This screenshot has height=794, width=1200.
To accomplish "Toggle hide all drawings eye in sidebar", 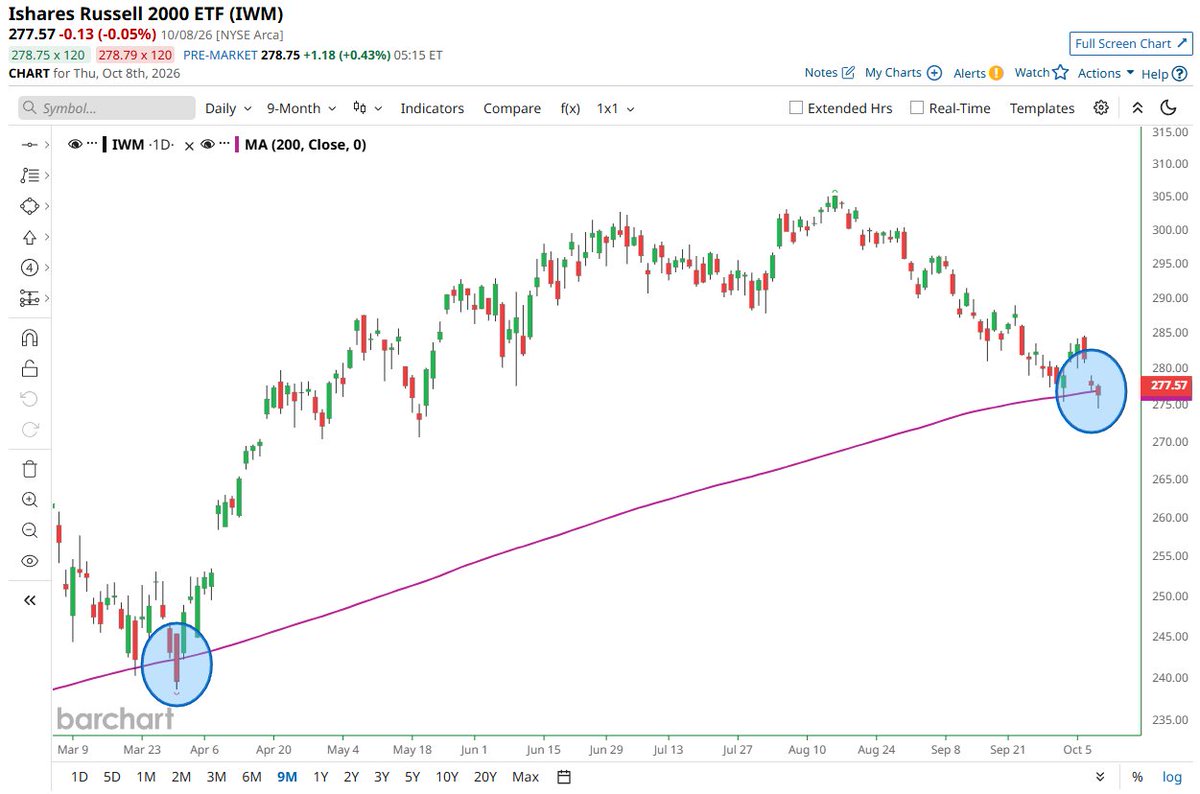I will click(29, 561).
